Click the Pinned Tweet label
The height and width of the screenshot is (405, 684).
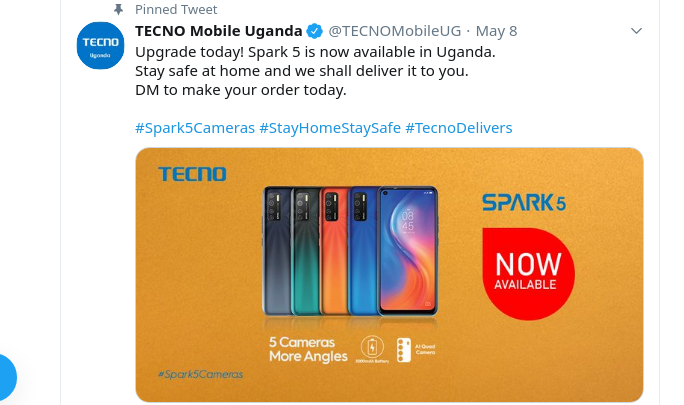[176, 9]
